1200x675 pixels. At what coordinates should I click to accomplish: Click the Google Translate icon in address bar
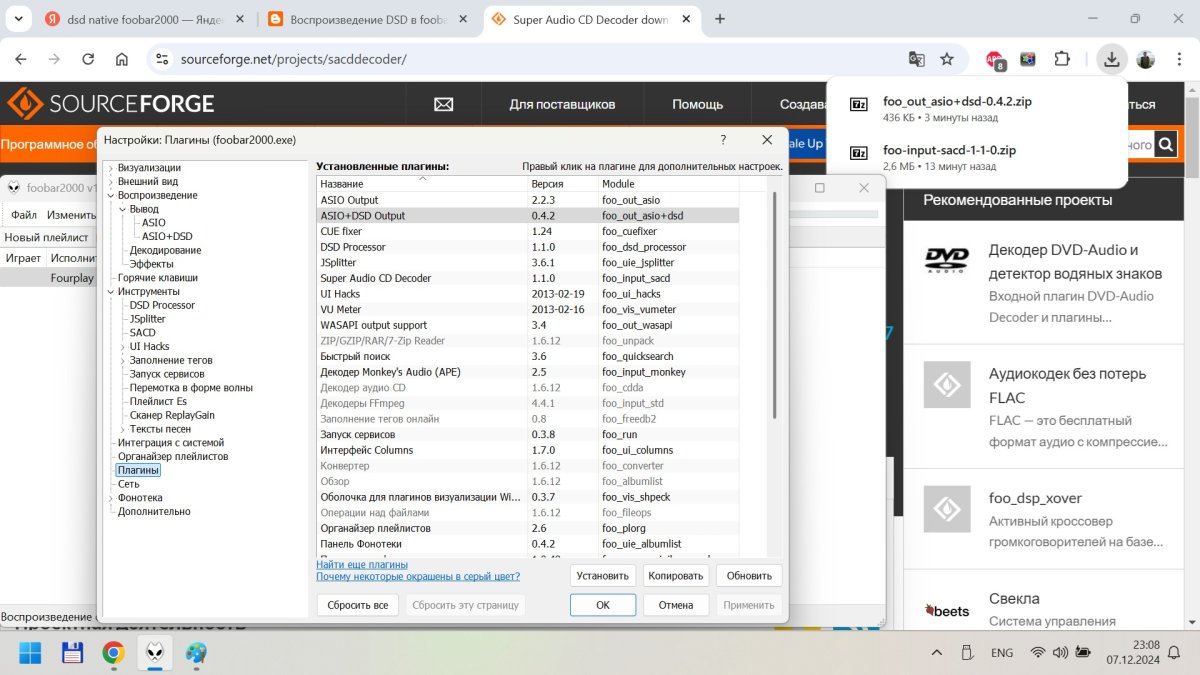point(916,59)
